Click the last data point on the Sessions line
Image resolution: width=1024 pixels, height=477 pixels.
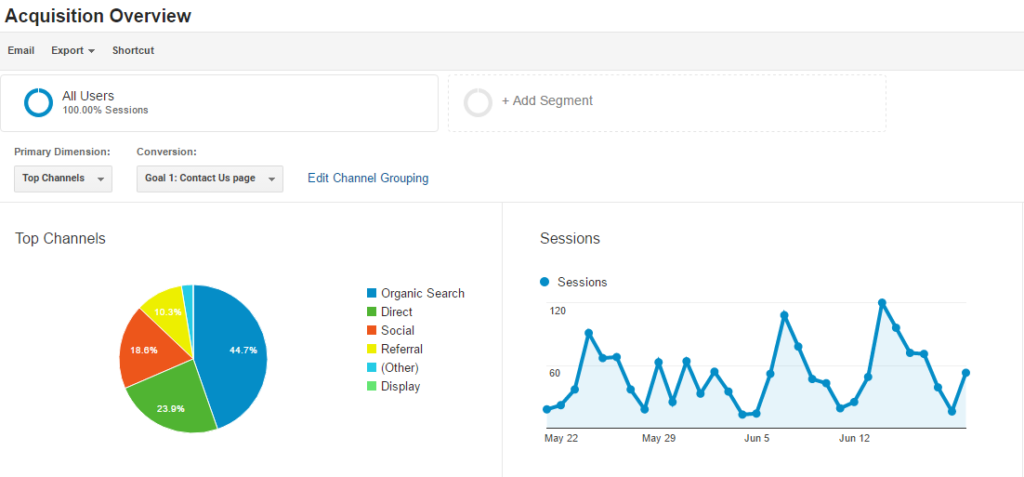coord(966,373)
